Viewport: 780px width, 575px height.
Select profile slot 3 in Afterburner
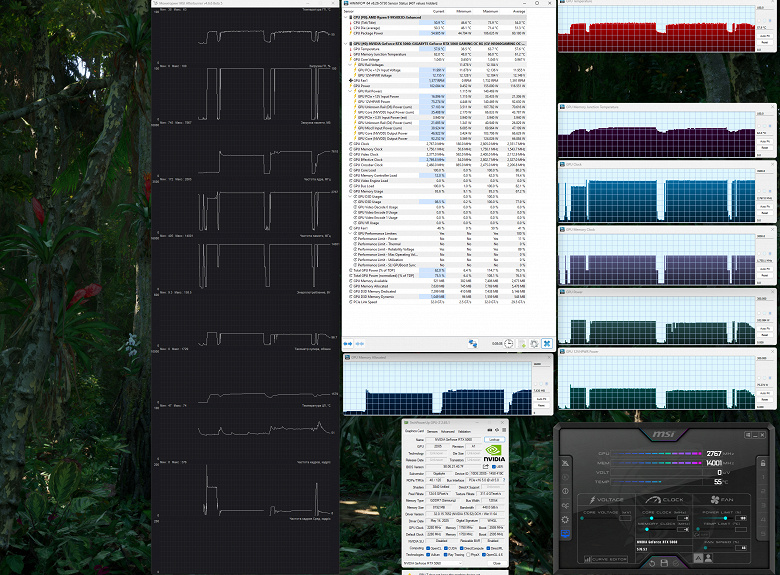pos(763,505)
